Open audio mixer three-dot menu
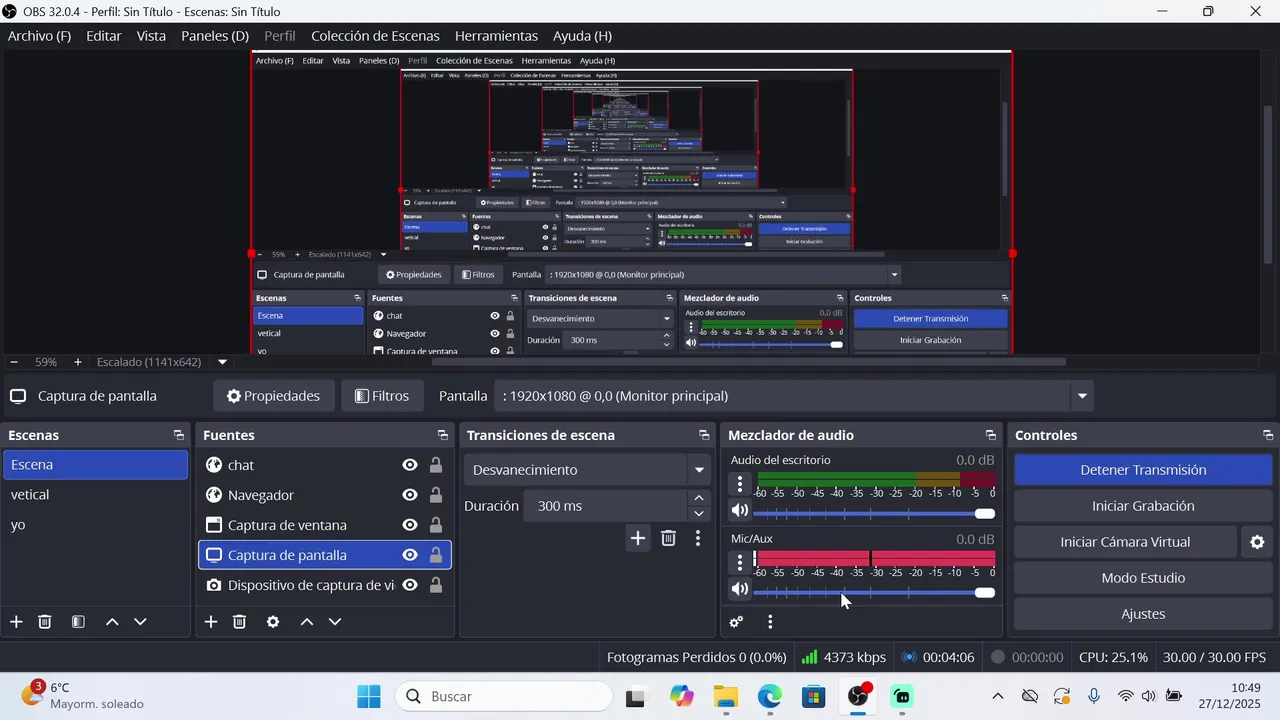The image size is (1280, 720). coord(770,622)
